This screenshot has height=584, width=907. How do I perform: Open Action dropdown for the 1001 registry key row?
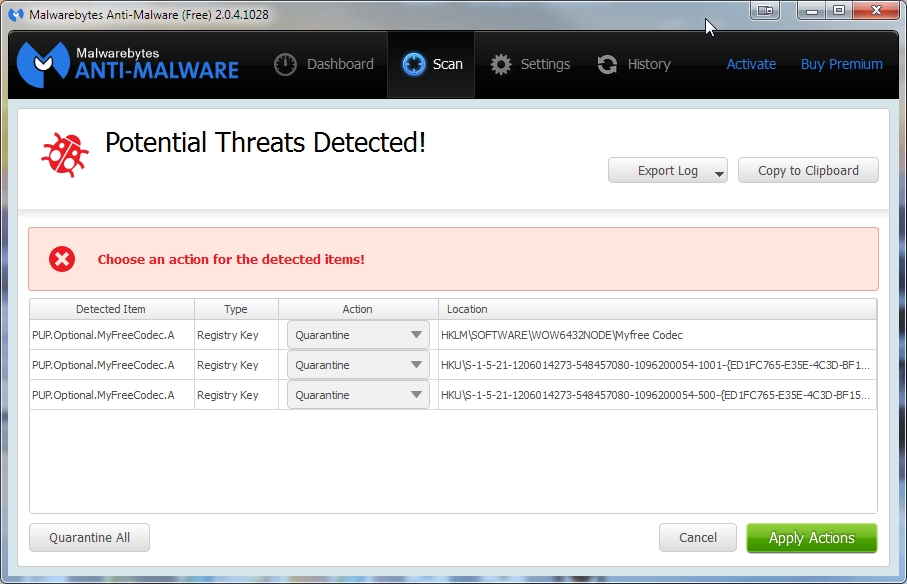point(358,365)
